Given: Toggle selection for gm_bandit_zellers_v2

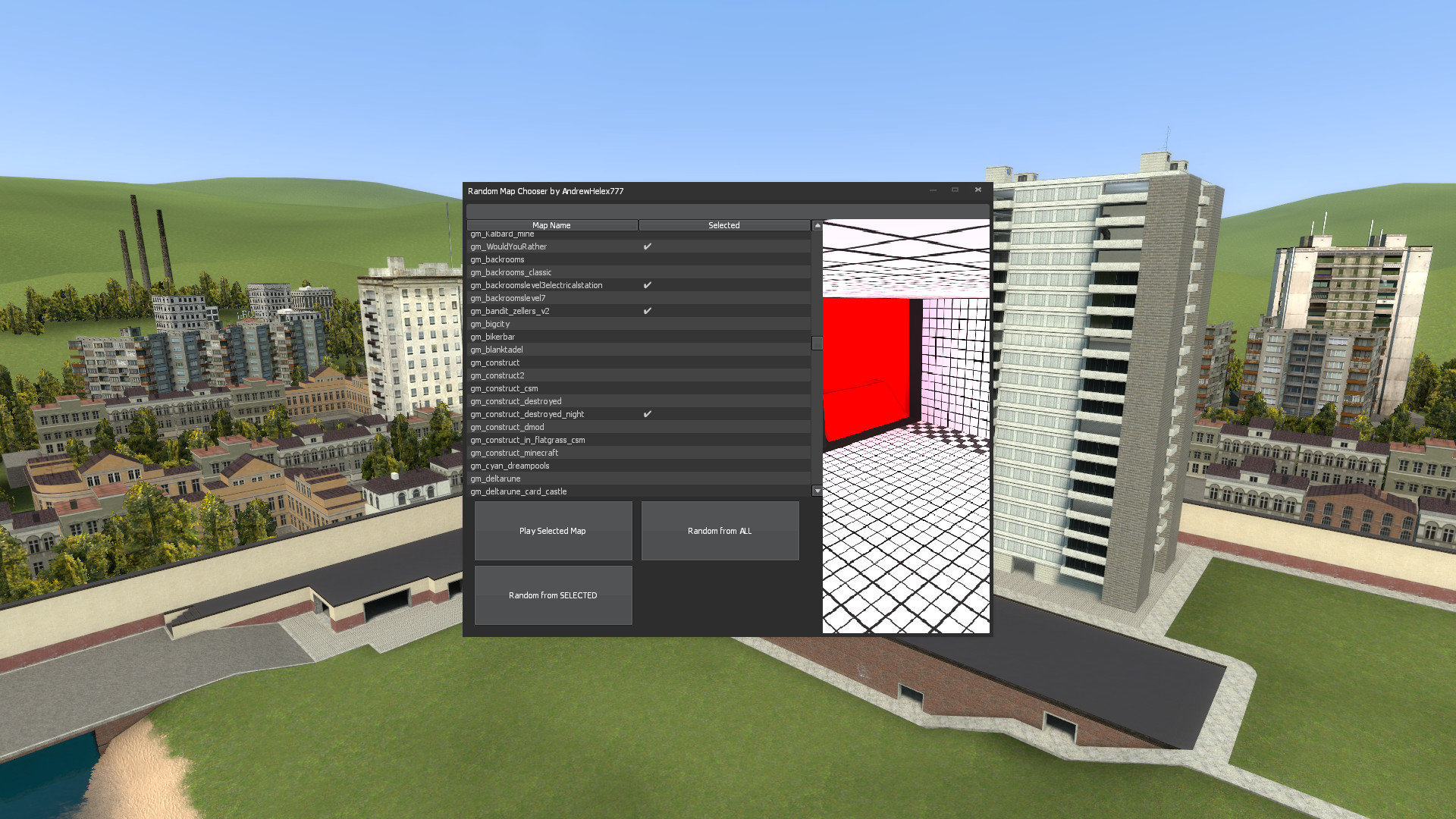Looking at the screenshot, I should (x=647, y=311).
